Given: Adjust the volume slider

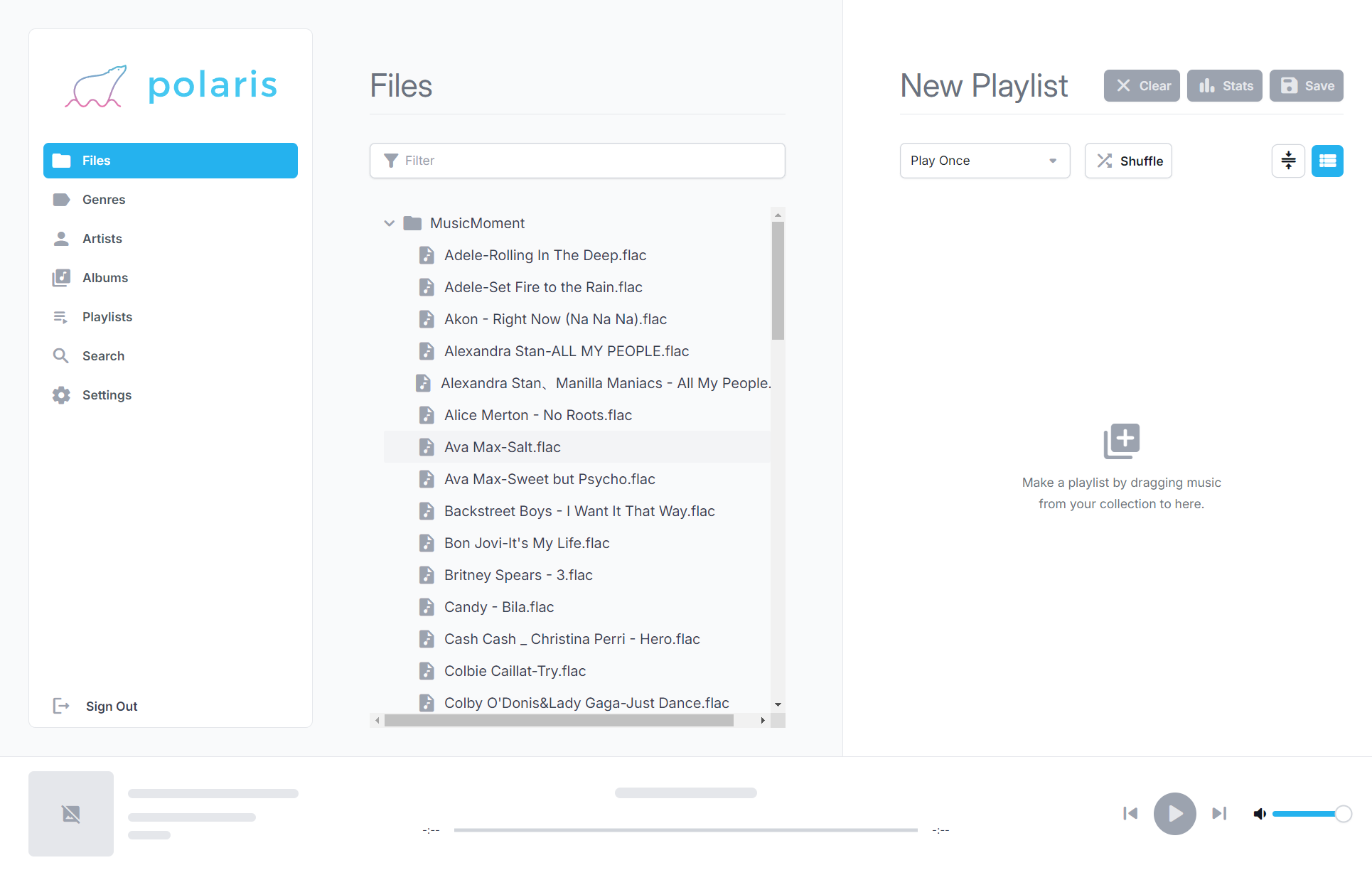Looking at the screenshot, I should coord(1311,814).
